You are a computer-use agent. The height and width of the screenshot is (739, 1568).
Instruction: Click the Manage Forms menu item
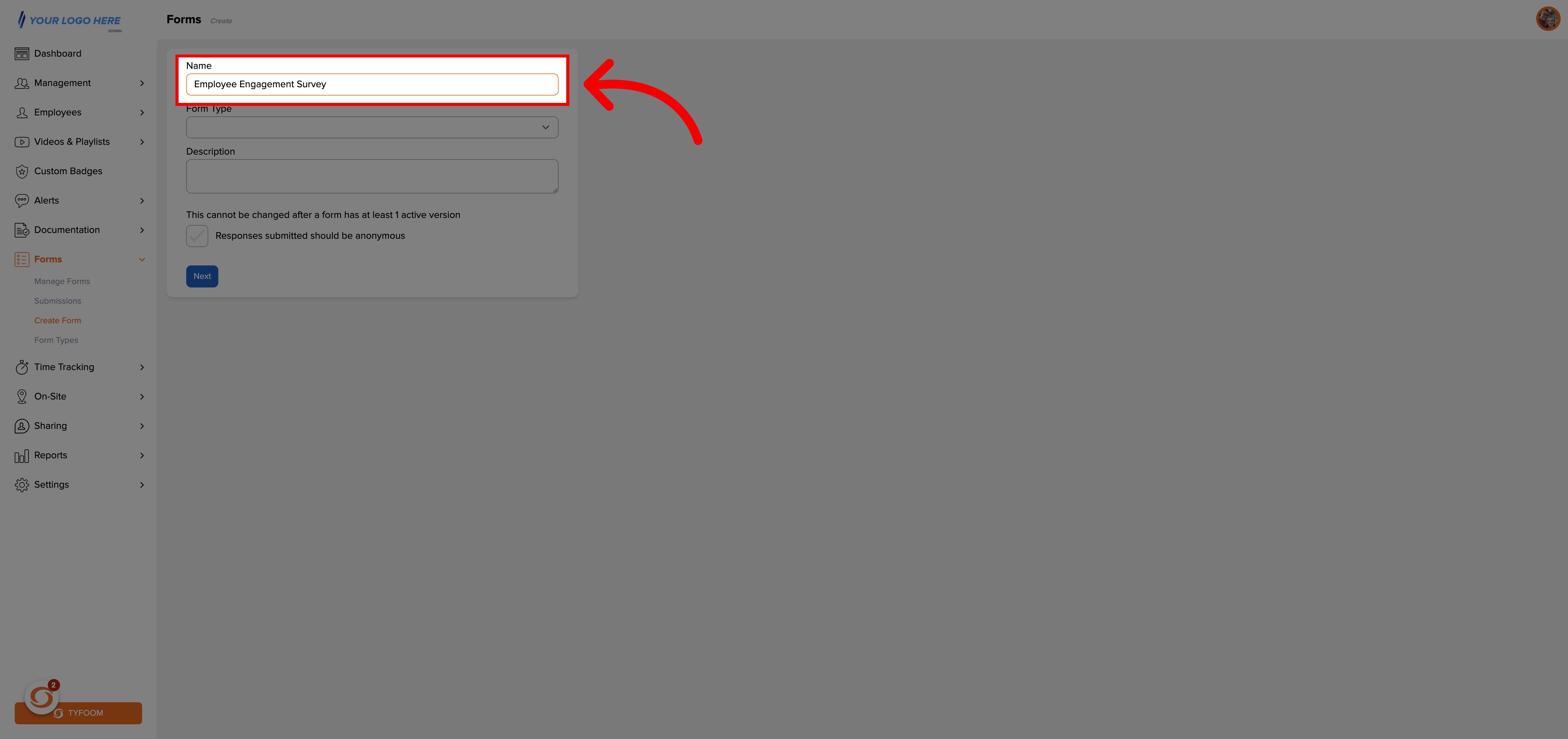pos(62,281)
